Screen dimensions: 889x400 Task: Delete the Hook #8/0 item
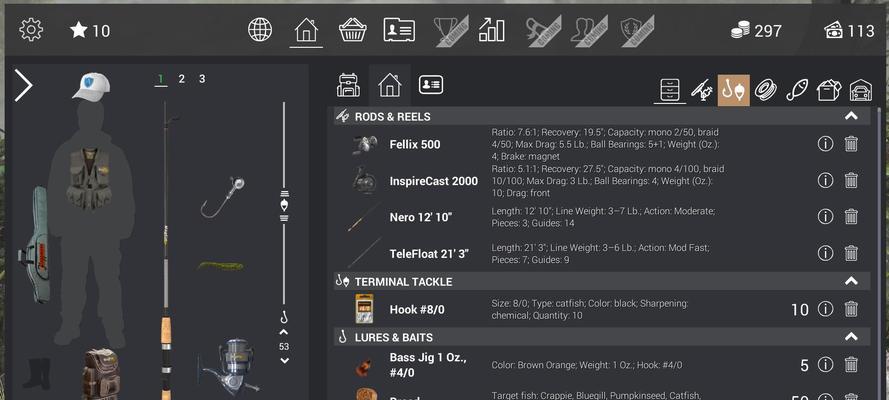pyautogui.click(x=851, y=309)
